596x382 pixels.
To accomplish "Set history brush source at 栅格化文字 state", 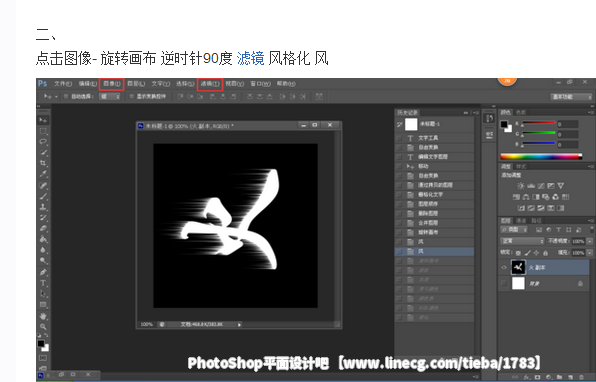I will [x=399, y=195].
